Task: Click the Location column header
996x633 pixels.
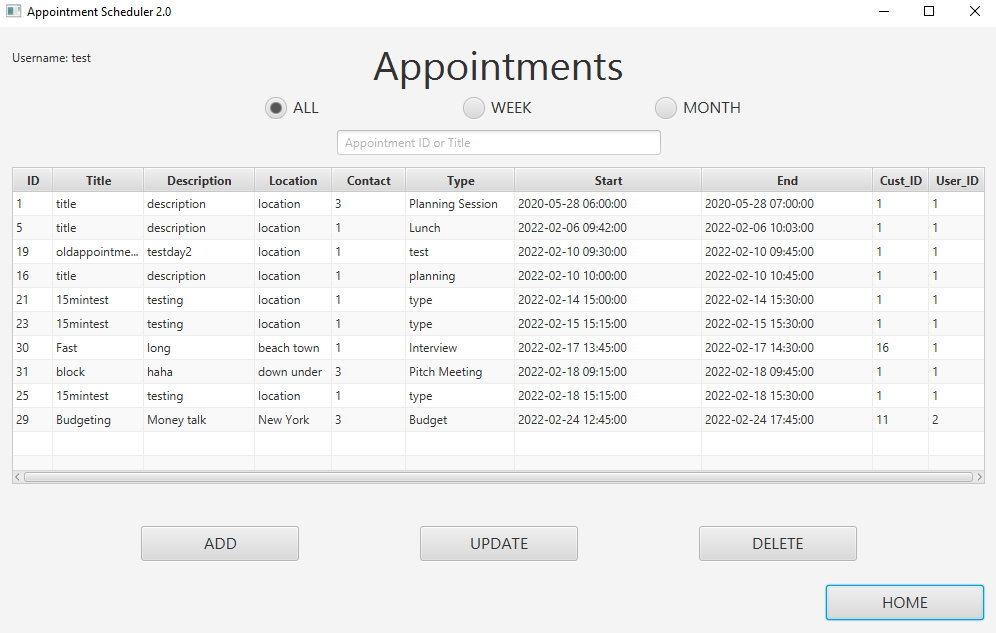Action: (292, 180)
